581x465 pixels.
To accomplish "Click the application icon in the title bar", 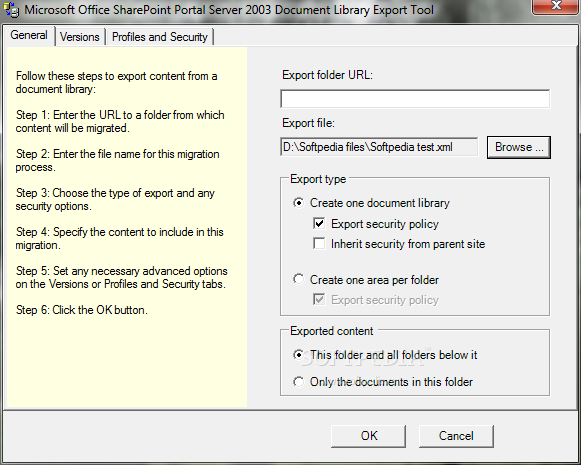I will tap(10, 10).
